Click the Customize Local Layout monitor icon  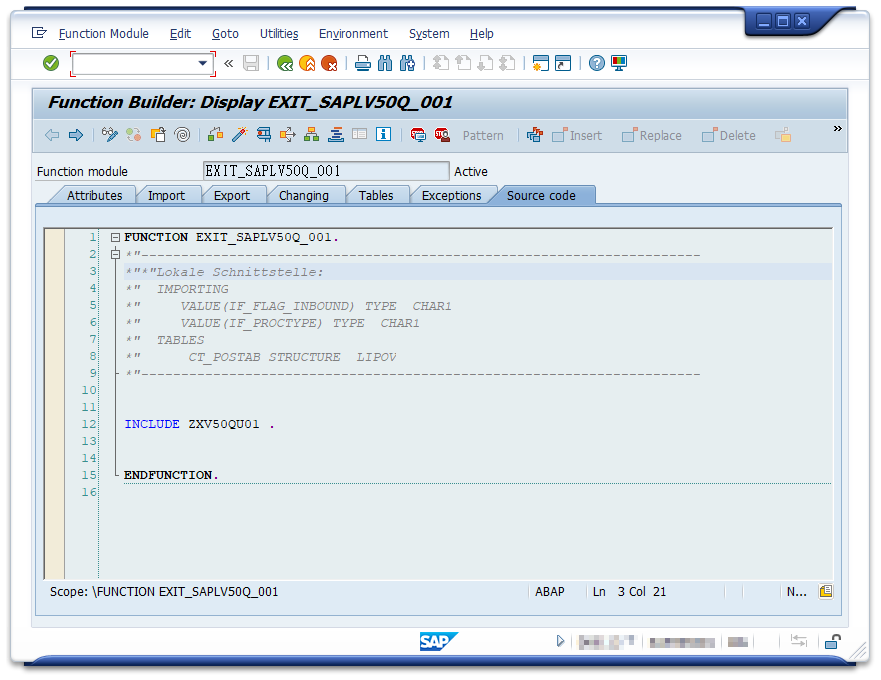(619, 63)
